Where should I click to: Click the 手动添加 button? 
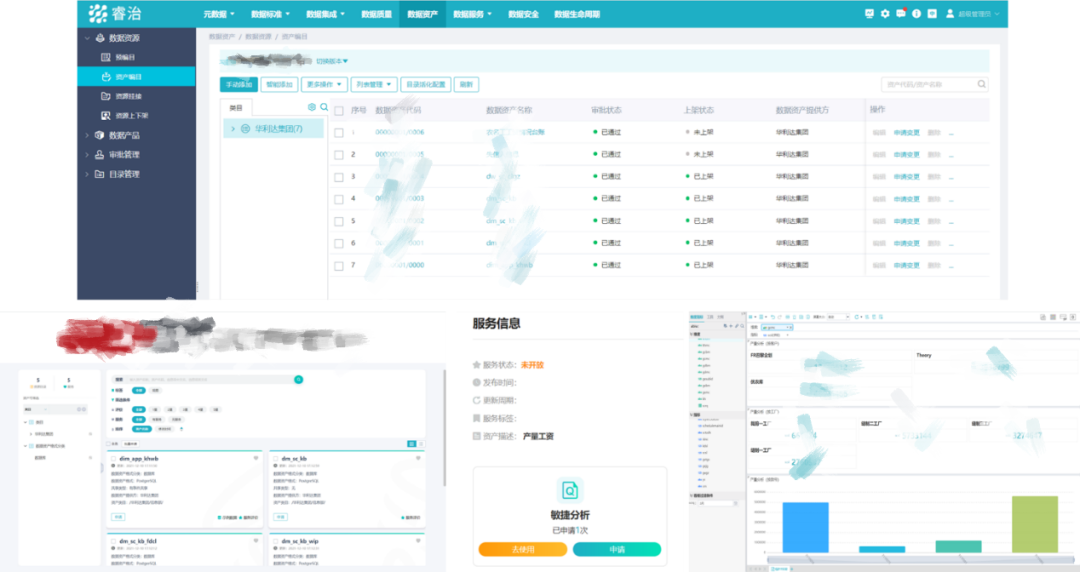coord(239,85)
